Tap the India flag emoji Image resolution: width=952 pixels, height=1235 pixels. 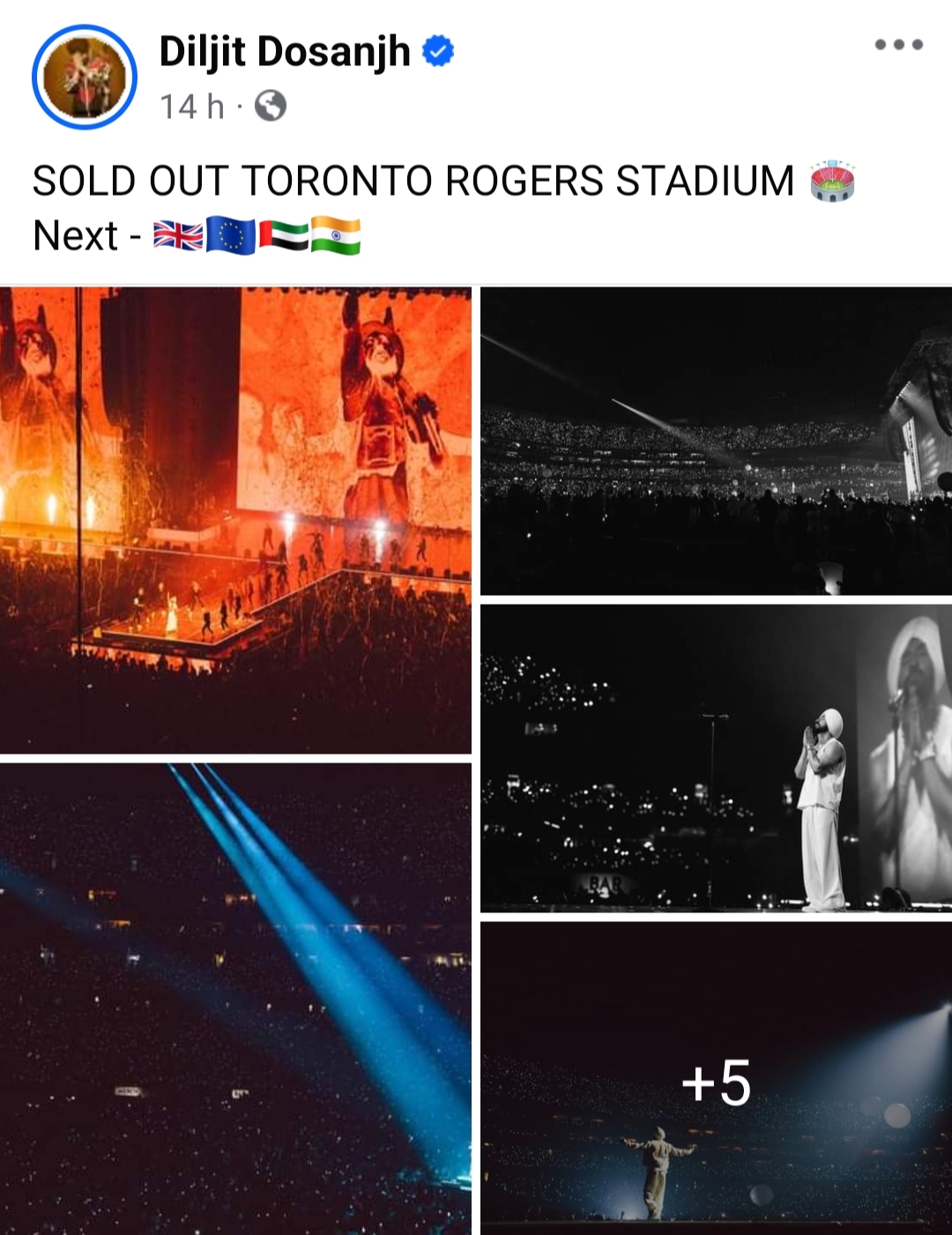coord(336,236)
